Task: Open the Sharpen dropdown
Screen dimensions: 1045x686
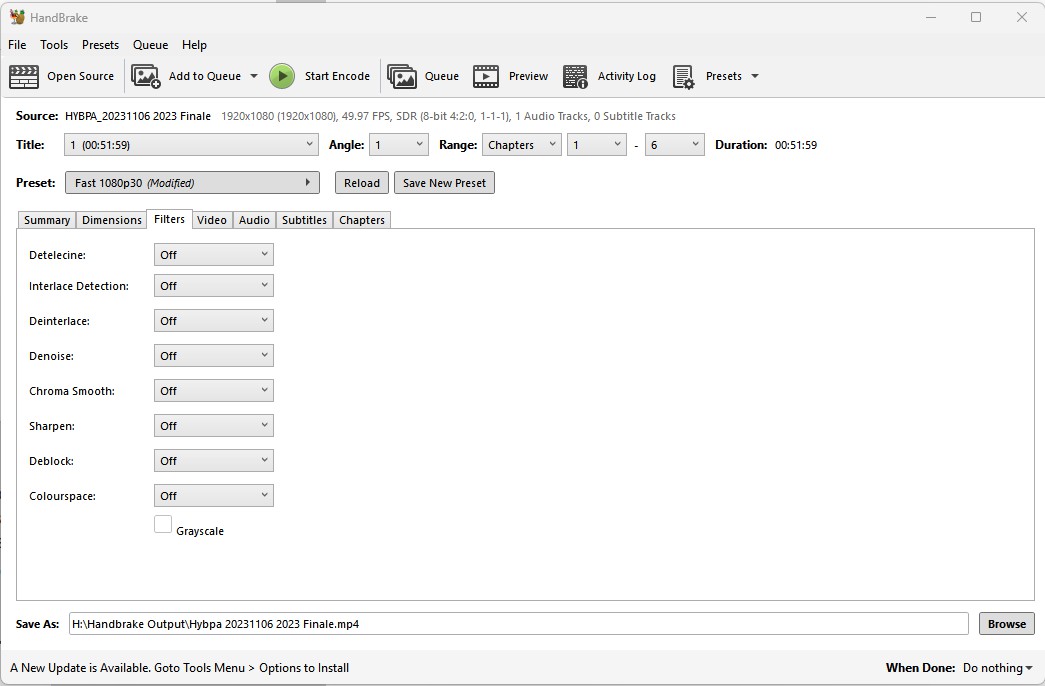Action: point(213,426)
